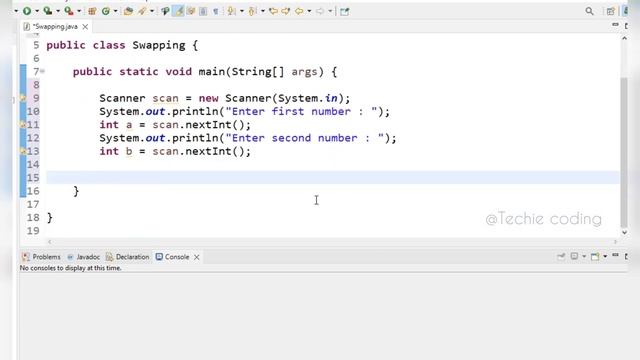The height and width of the screenshot is (360, 640).
Task: Collapse the main method fold marker on line 7
Action: (42, 71)
